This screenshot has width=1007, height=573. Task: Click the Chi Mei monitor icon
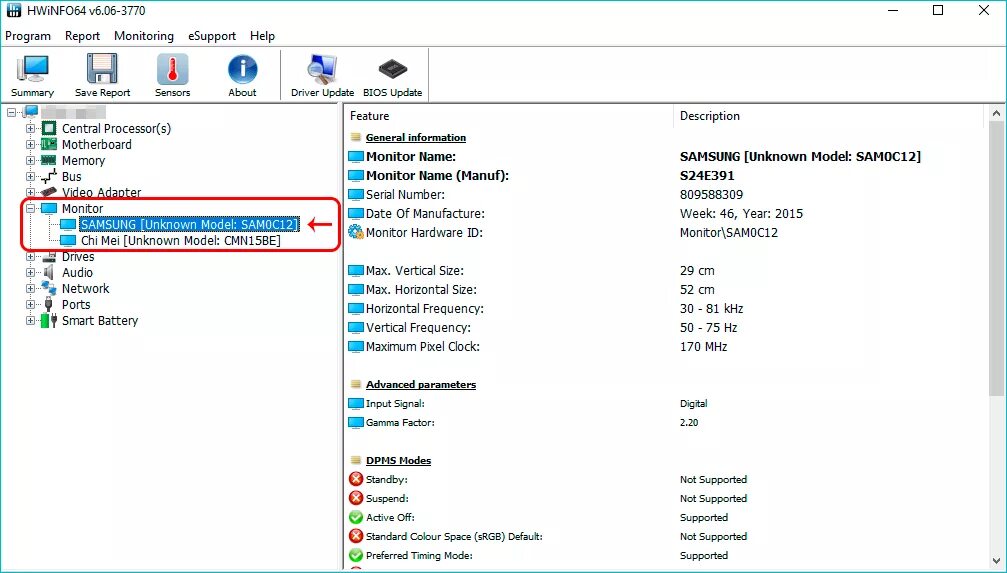click(x=68, y=241)
